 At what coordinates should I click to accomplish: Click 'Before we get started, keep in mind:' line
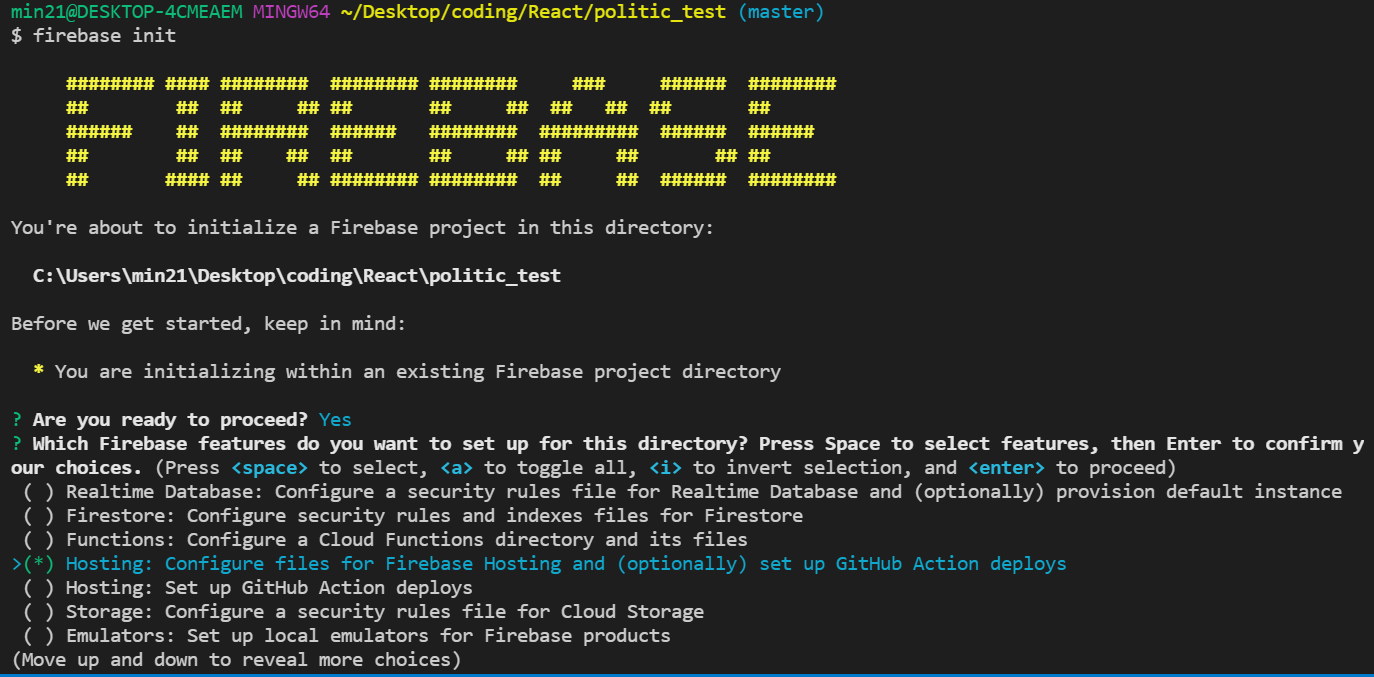(x=209, y=324)
